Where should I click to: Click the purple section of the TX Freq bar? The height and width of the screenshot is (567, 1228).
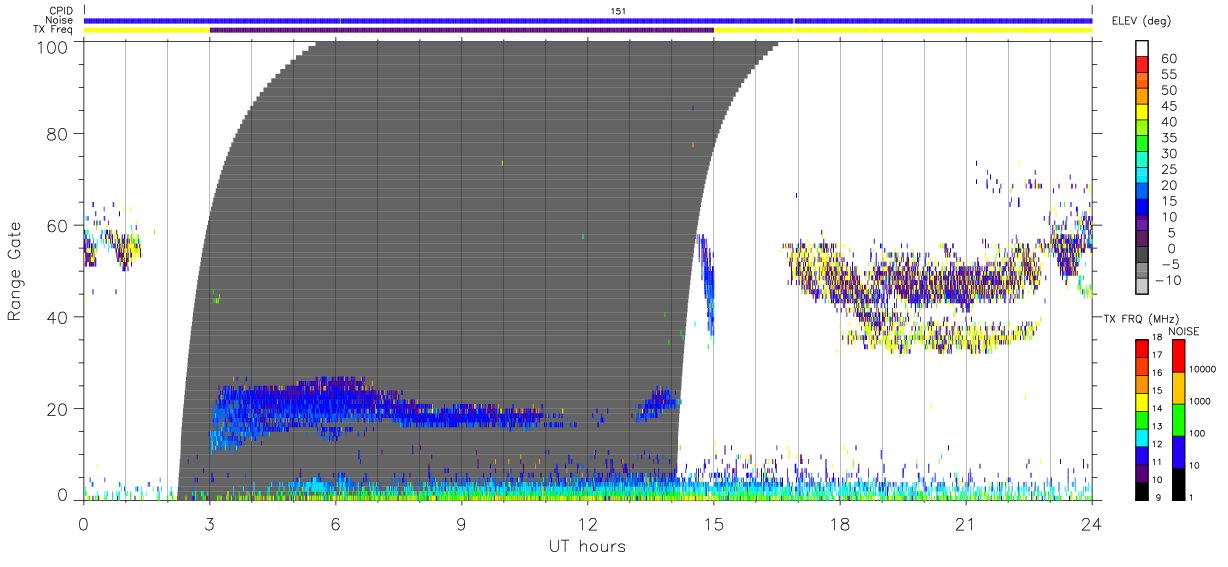tap(462, 30)
